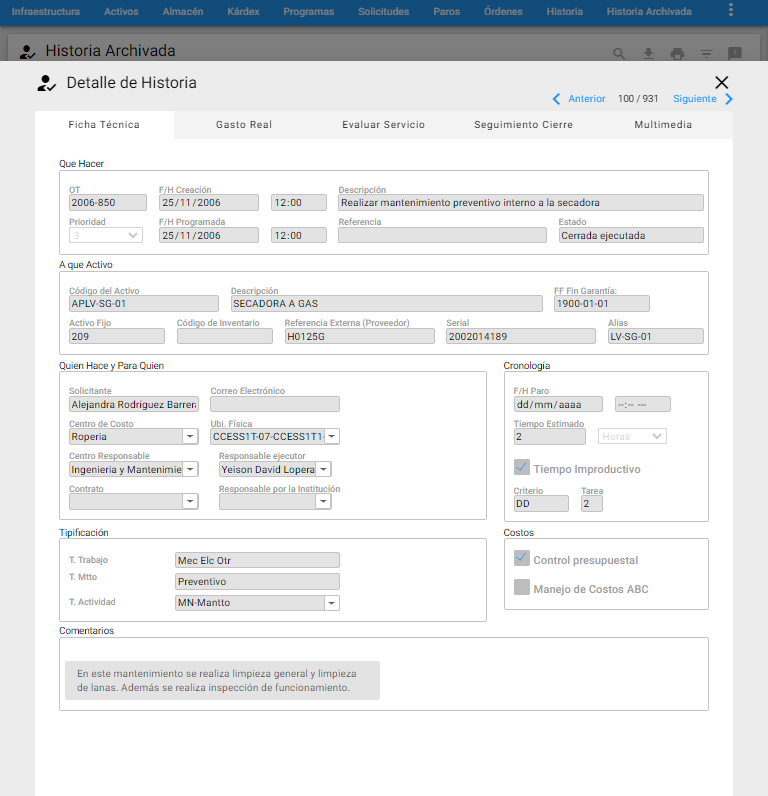Switch to the Ficha Técnica tab
Image resolution: width=768 pixels, height=796 pixels.
[x=104, y=125]
